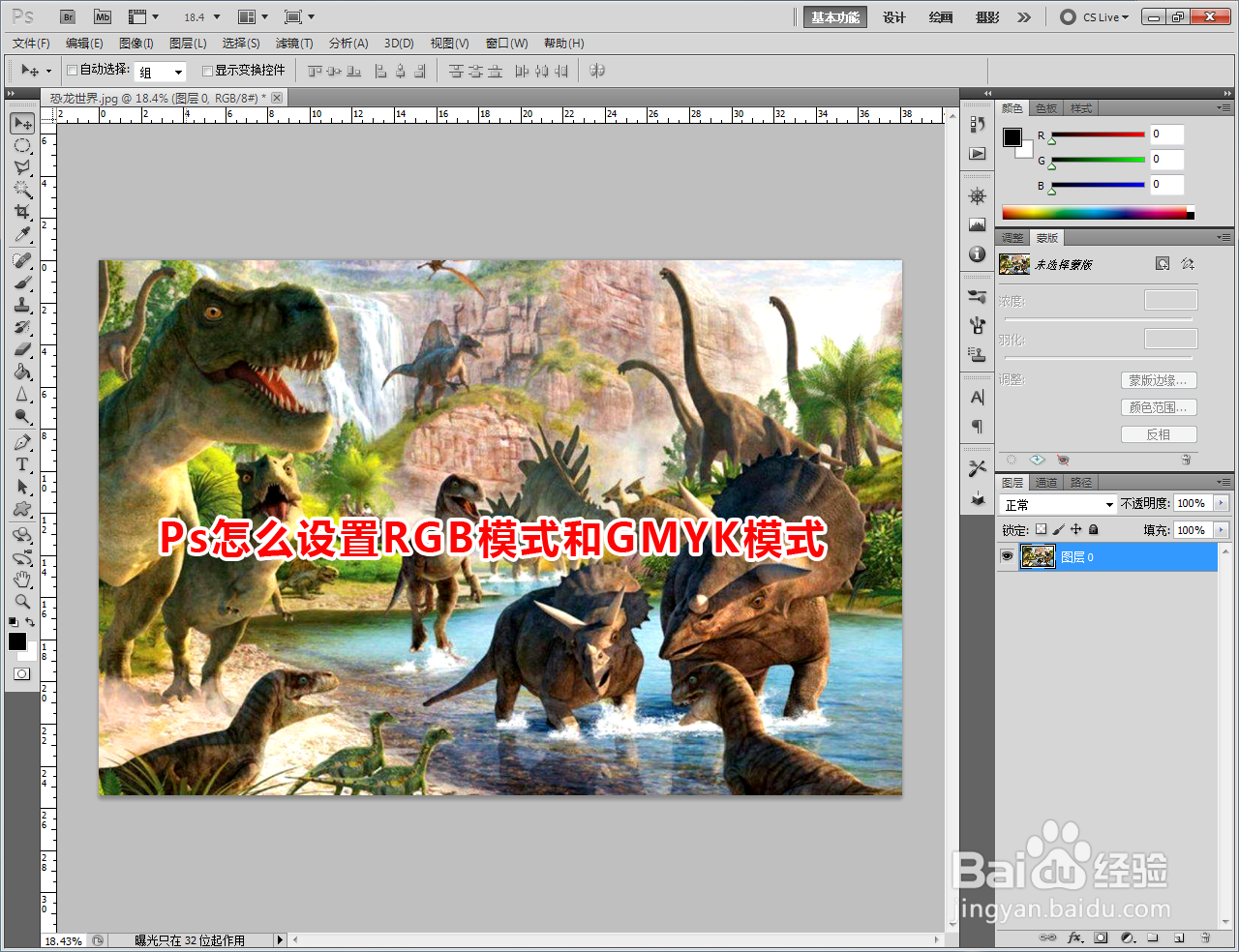Select the Brush tool
Screen dimensions: 1239x952
[x=22, y=283]
